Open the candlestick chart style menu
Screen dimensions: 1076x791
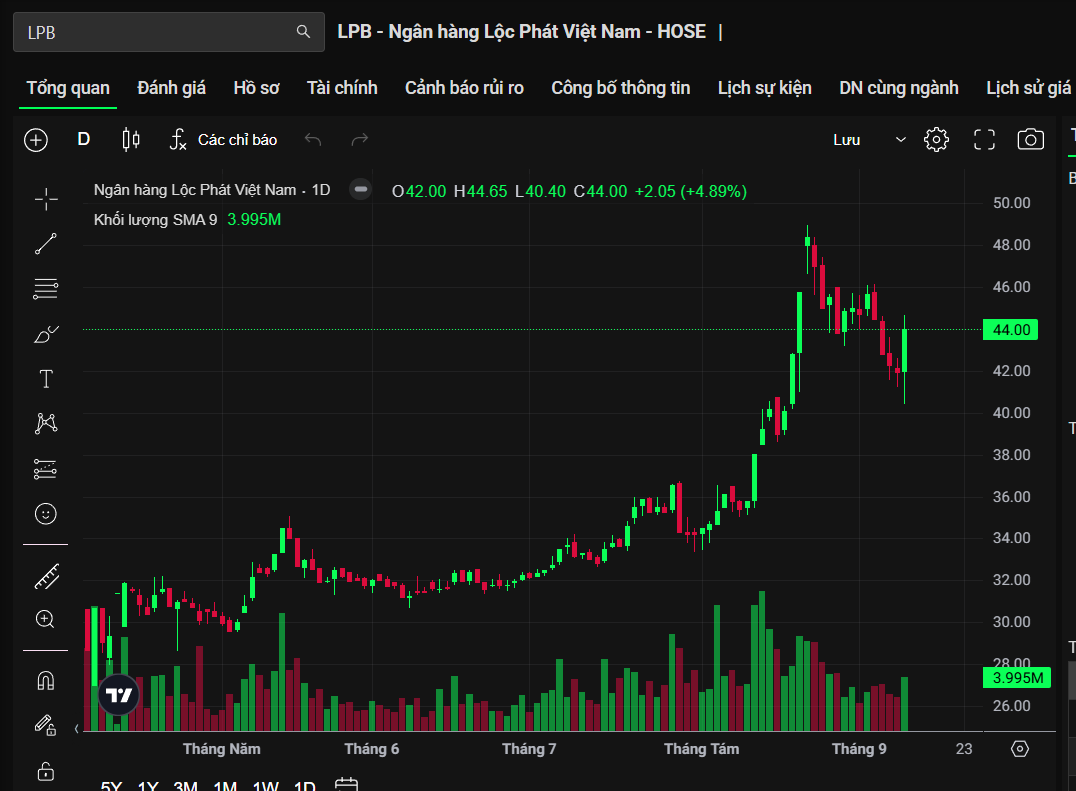click(131, 139)
